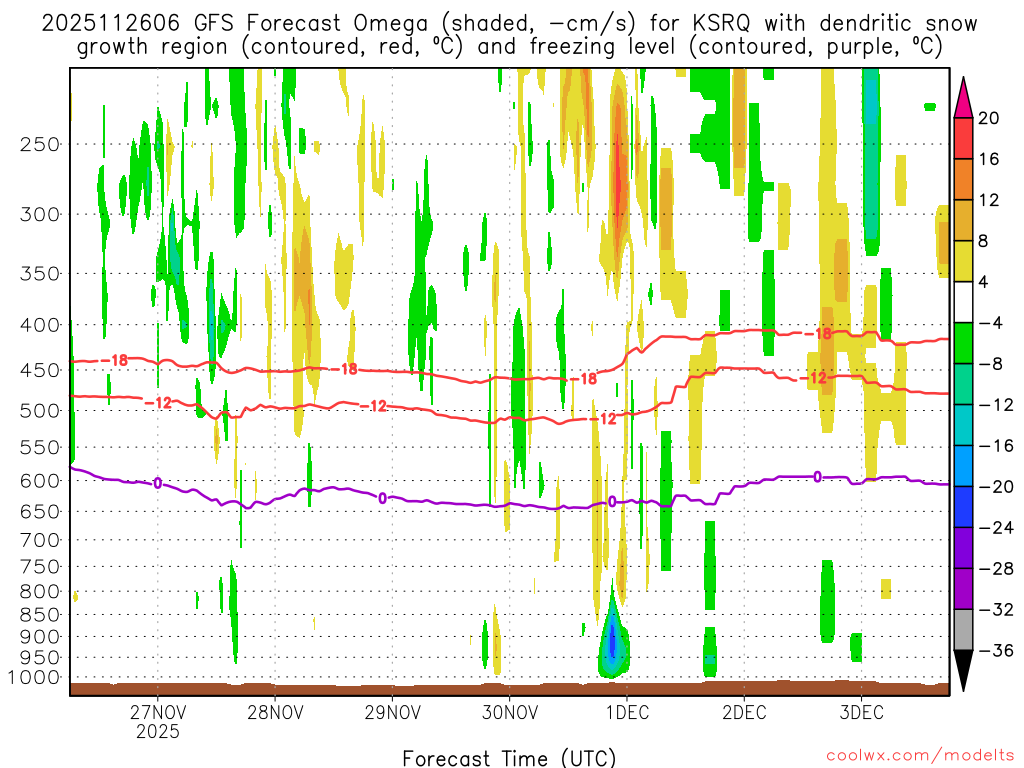
Task: Click the chart title mentioning KSRQ
Action: click(x=509, y=35)
